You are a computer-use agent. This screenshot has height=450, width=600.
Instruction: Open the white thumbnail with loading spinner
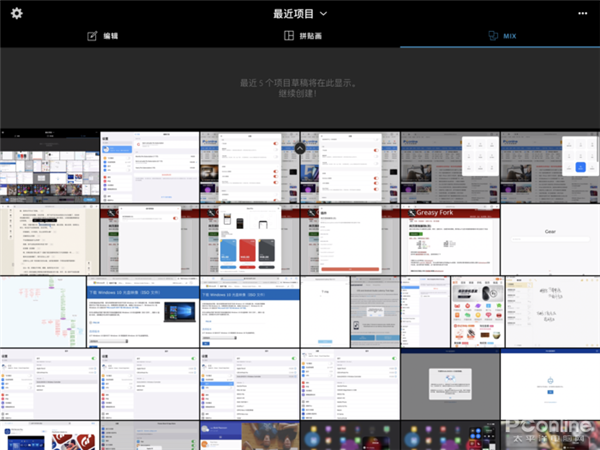[x=550, y=383]
